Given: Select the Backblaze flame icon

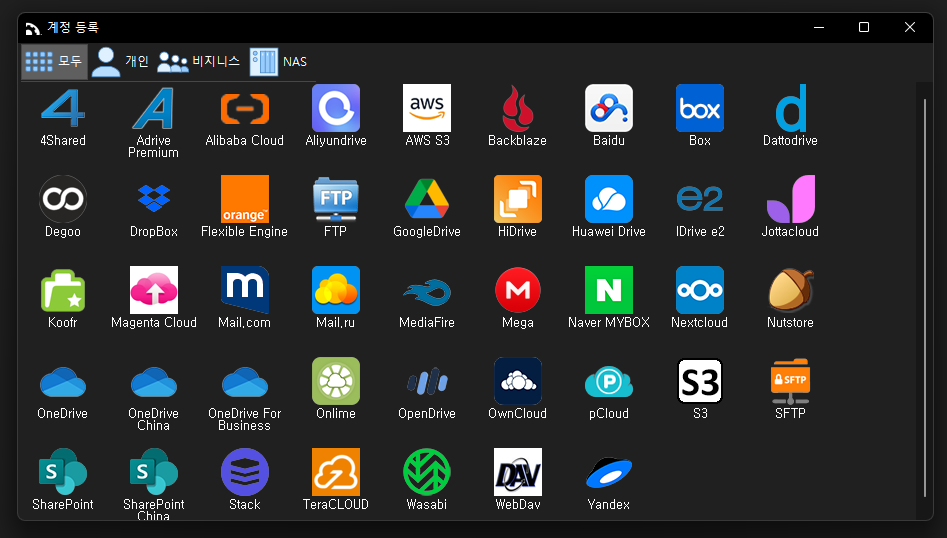Looking at the screenshot, I should click(x=518, y=109).
